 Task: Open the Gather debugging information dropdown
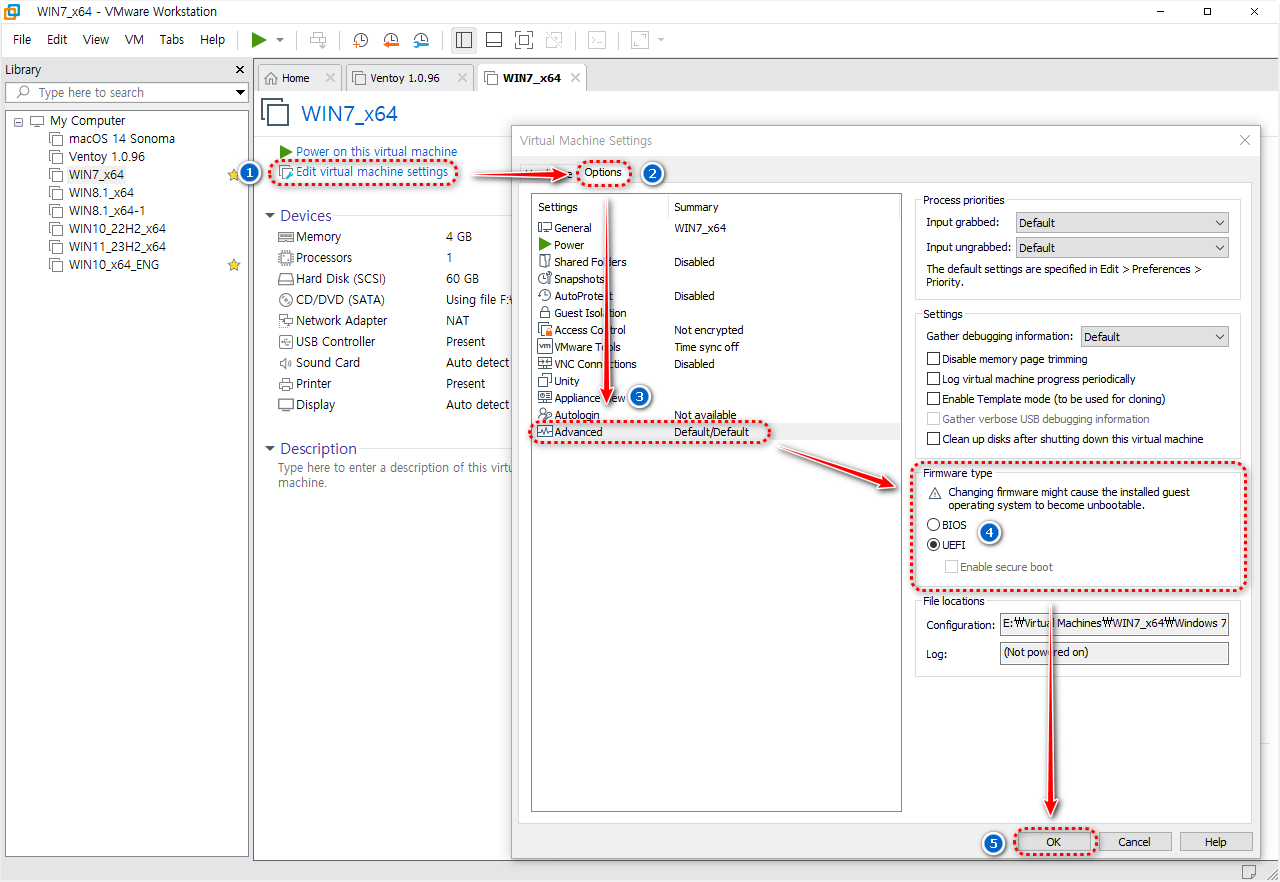point(1154,337)
